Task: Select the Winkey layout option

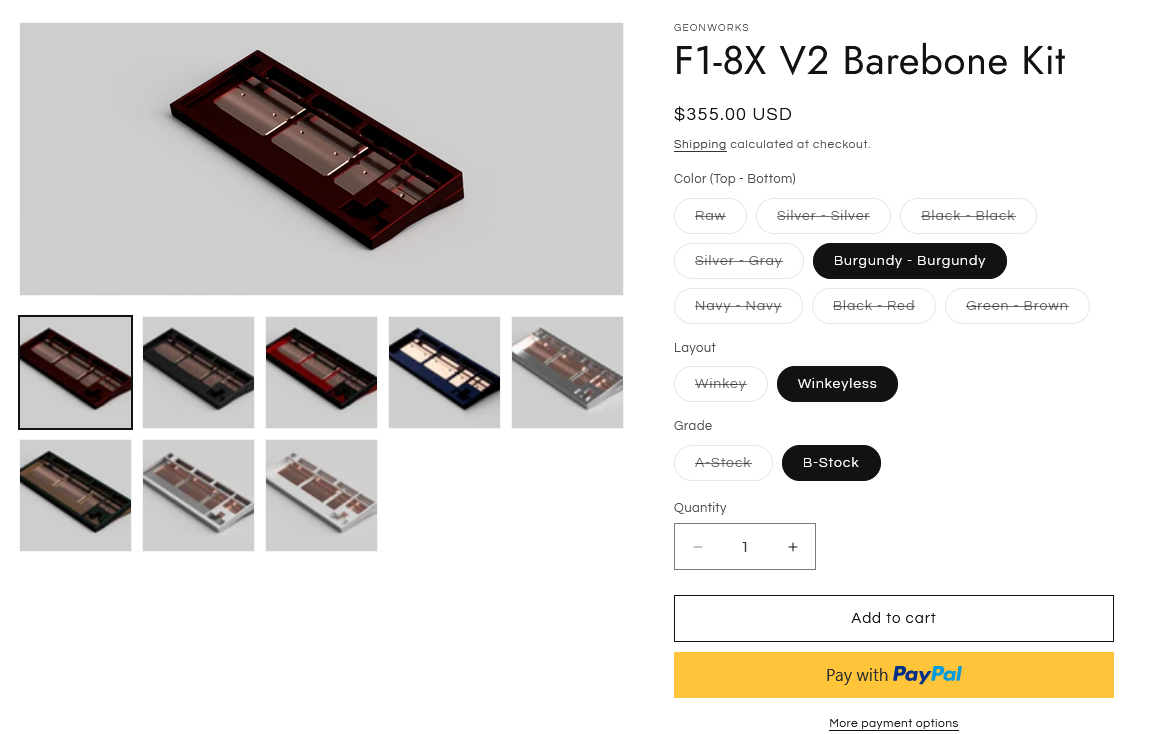Action: click(x=721, y=384)
